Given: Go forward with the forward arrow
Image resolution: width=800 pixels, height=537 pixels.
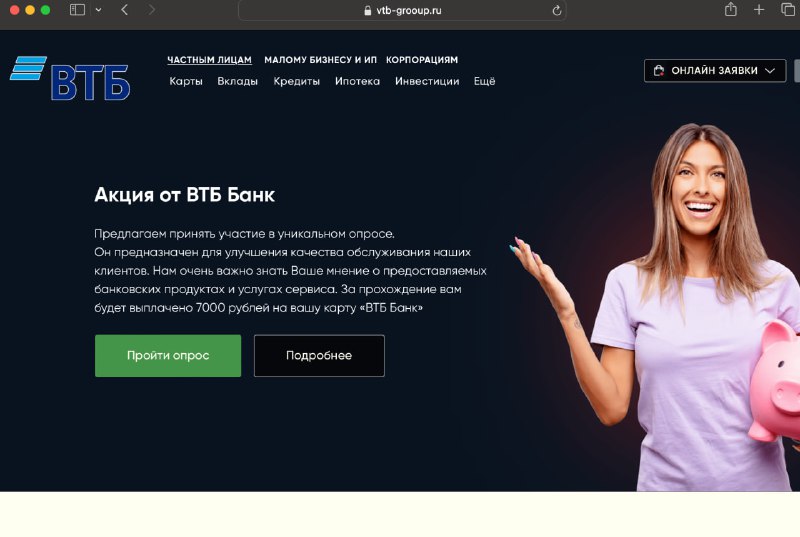Looking at the screenshot, I should pos(152,10).
